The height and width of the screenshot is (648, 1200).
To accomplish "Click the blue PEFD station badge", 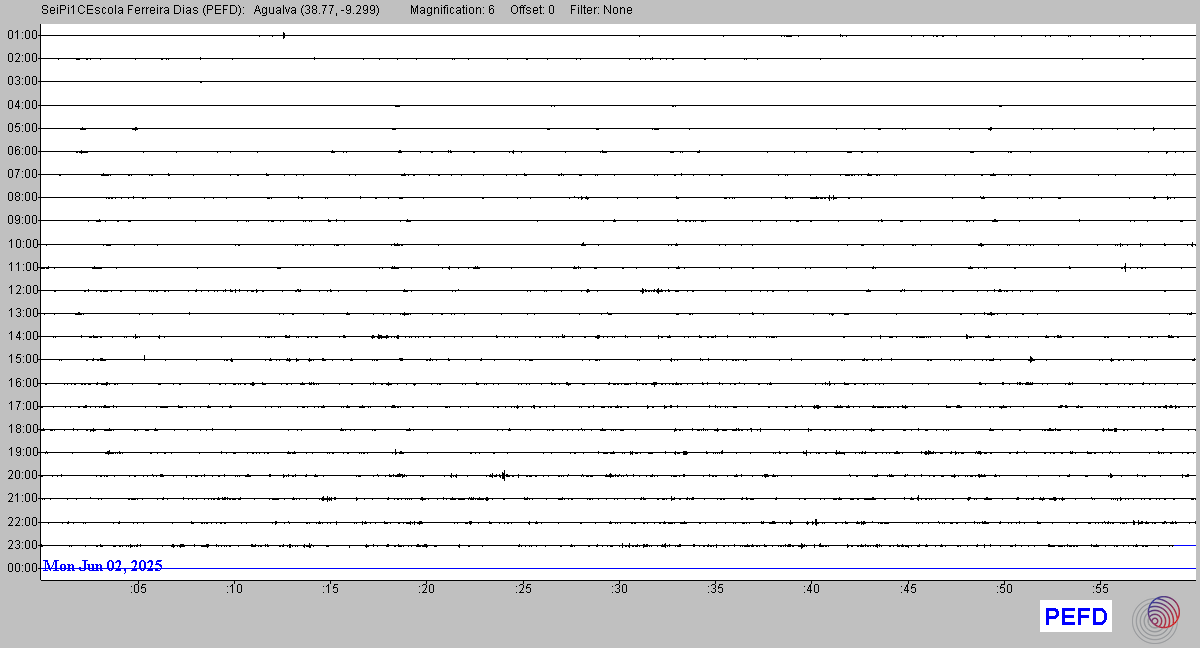I will click(1076, 617).
